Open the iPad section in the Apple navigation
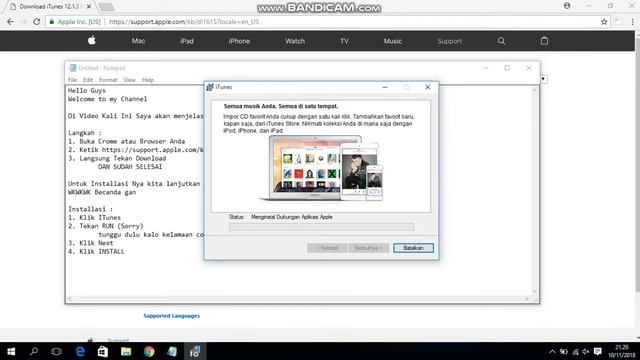This screenshot has width=640, height=360. (187, 41)
